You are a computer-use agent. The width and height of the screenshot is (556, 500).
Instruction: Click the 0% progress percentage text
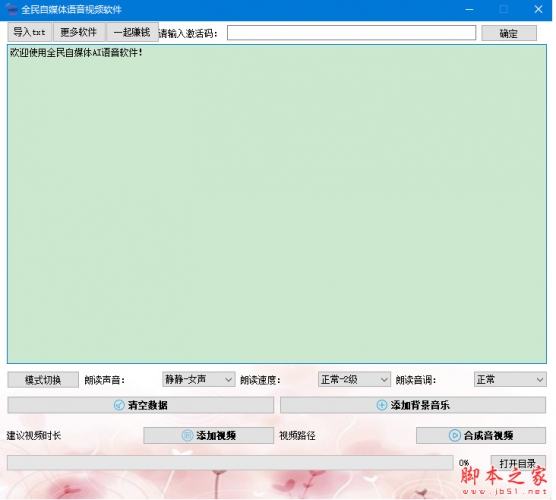pos(464,463)
